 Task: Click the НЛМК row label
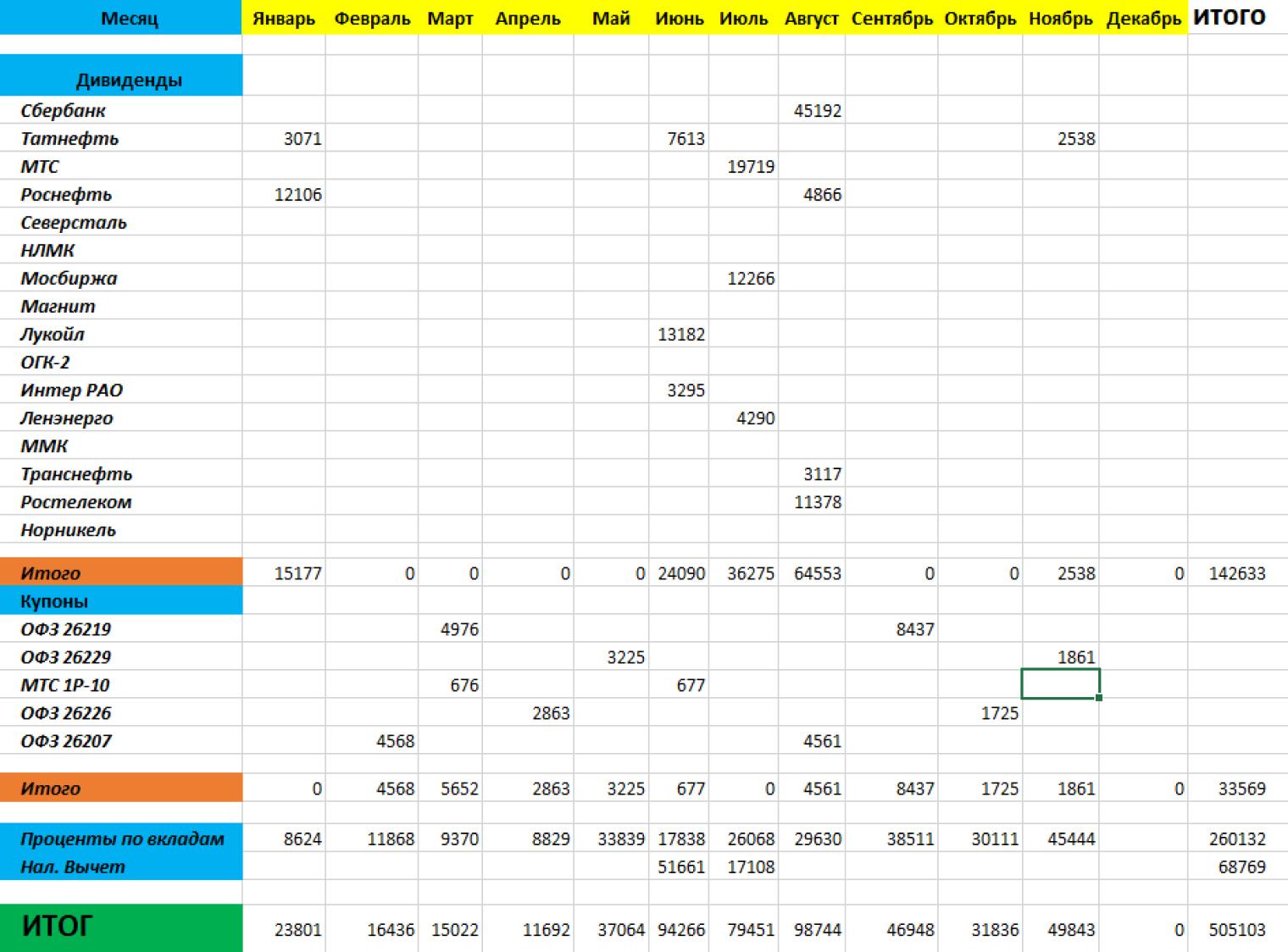click(x=47, y=250)
